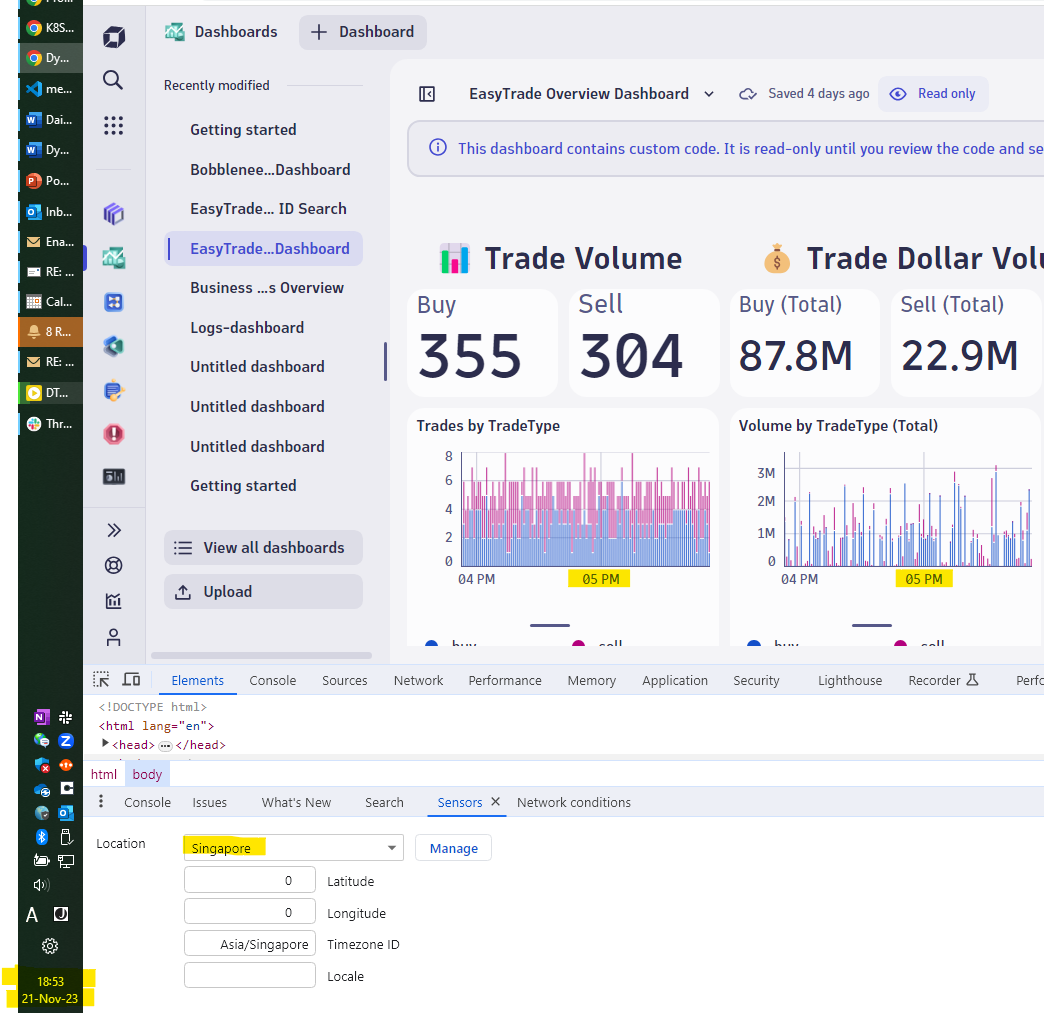The height and width of the screenshot is (1013, 1044).
Task: Click the Longitude input field
Action: 250,912
